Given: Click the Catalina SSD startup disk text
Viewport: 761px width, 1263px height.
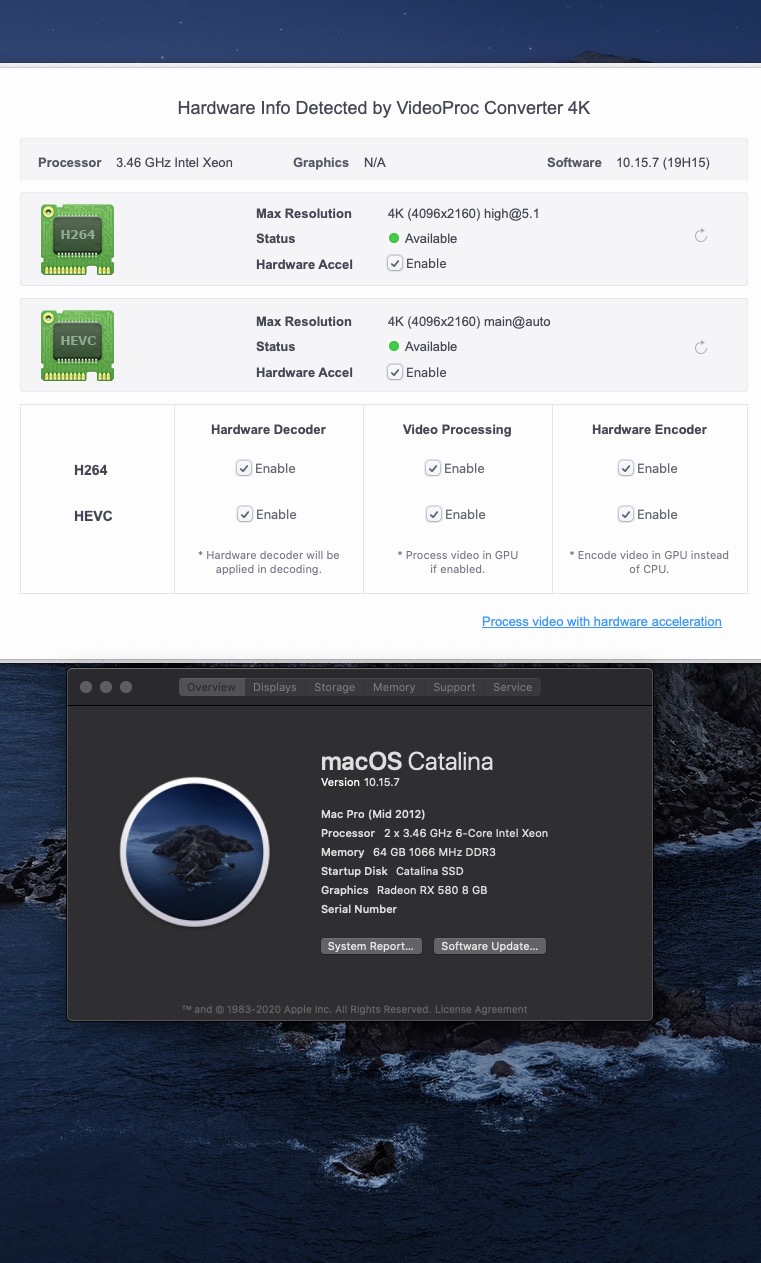Looking at the screenshot, I should point(430,871).
